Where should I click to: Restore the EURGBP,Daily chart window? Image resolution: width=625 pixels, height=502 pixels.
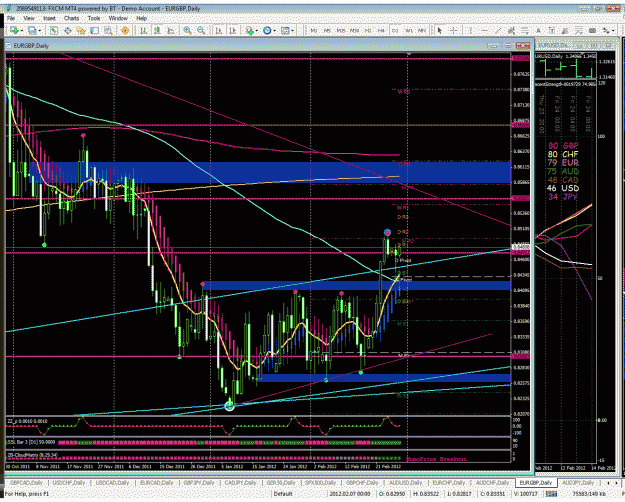pyautogui.click(x=508, y=46)
